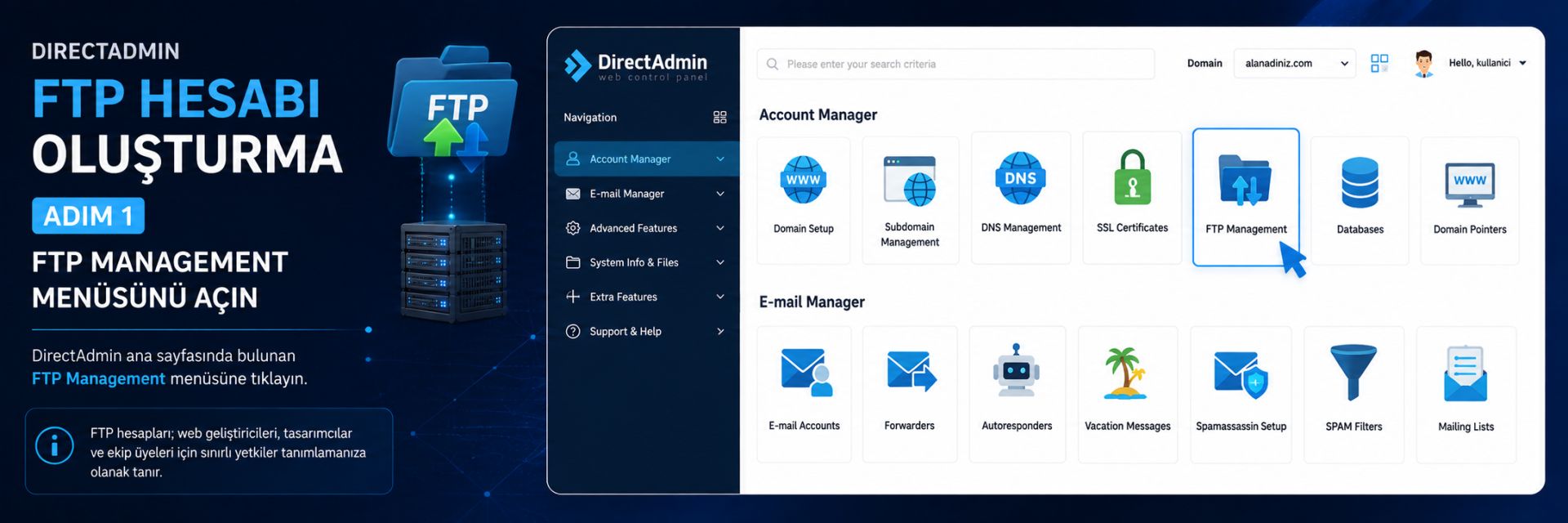Click the Subdomain Management text label

[910, 235]
